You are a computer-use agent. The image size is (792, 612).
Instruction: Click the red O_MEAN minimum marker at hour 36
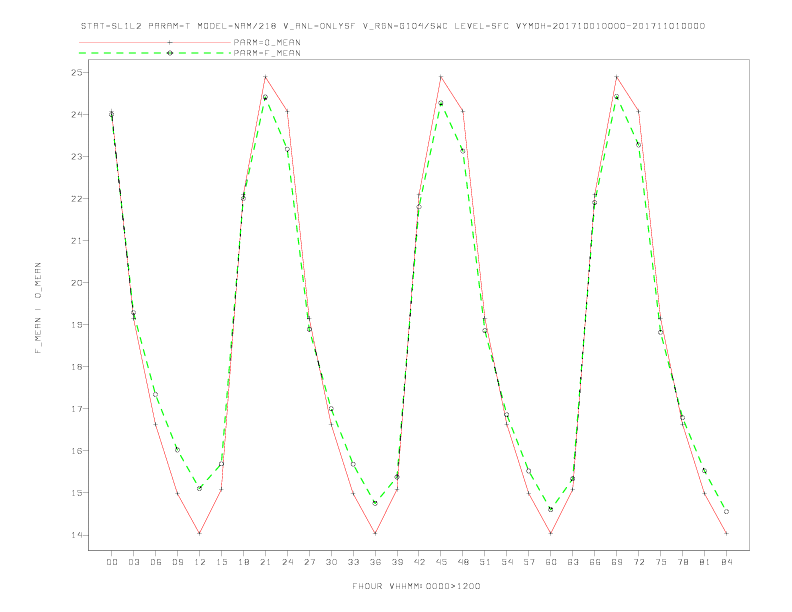pos(375,533)
